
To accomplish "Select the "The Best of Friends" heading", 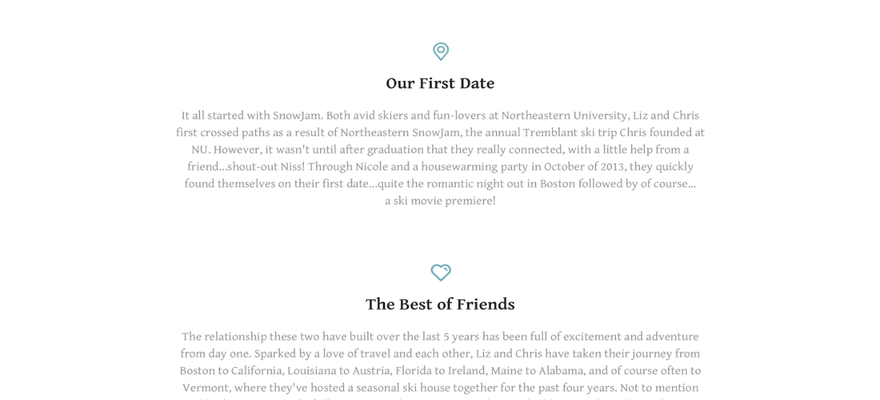I will pos(440,305).
